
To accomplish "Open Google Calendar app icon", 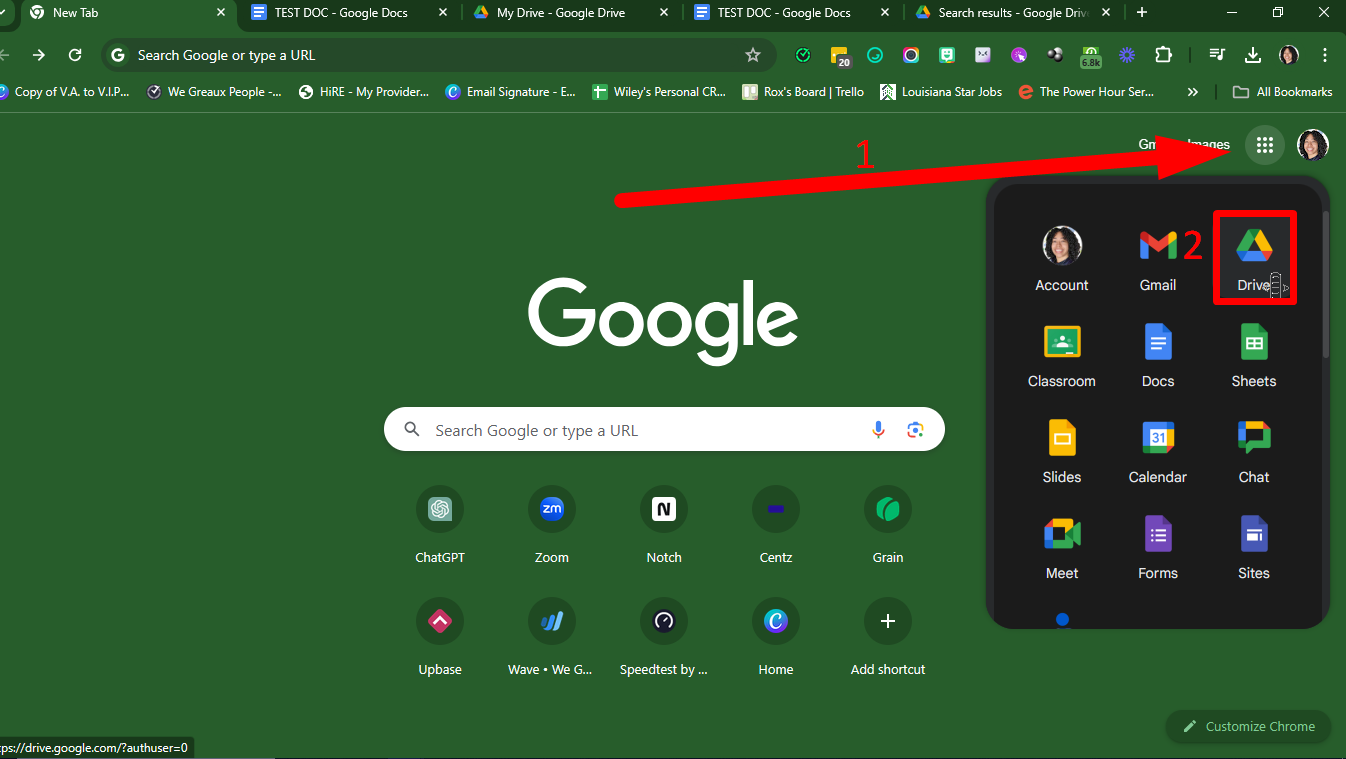I will 1157,450.
